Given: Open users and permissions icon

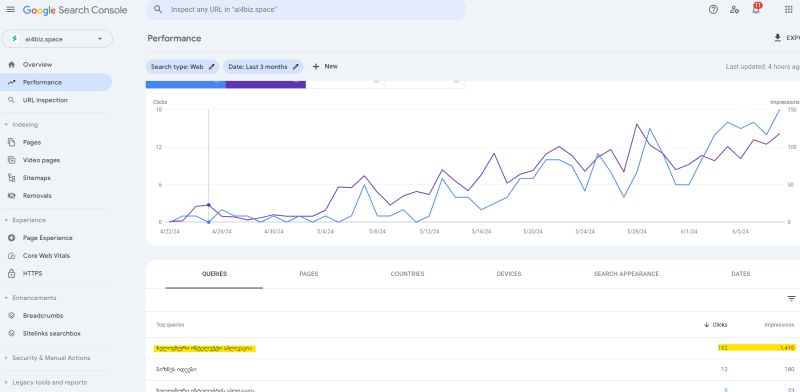Looking at the screenshot, I should tap(734, 9).
